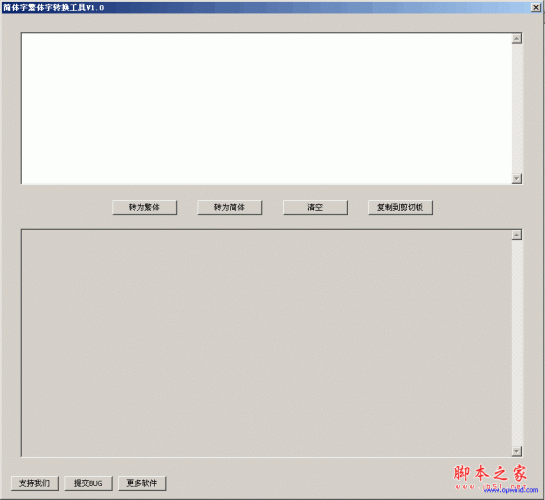Image resolution: width=545 pixels, height=500 pixels.
Task: Click the up arrow of input box scrollbar
Action: click(x=517, y=39)
